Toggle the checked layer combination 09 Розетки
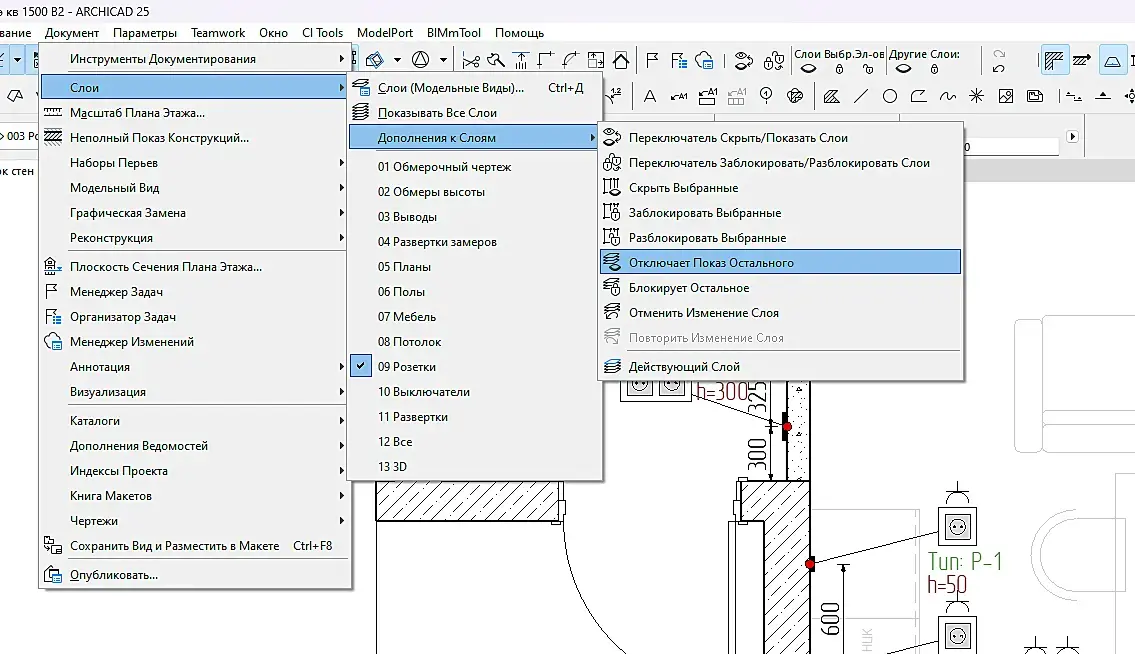 (x=406, y=367)
